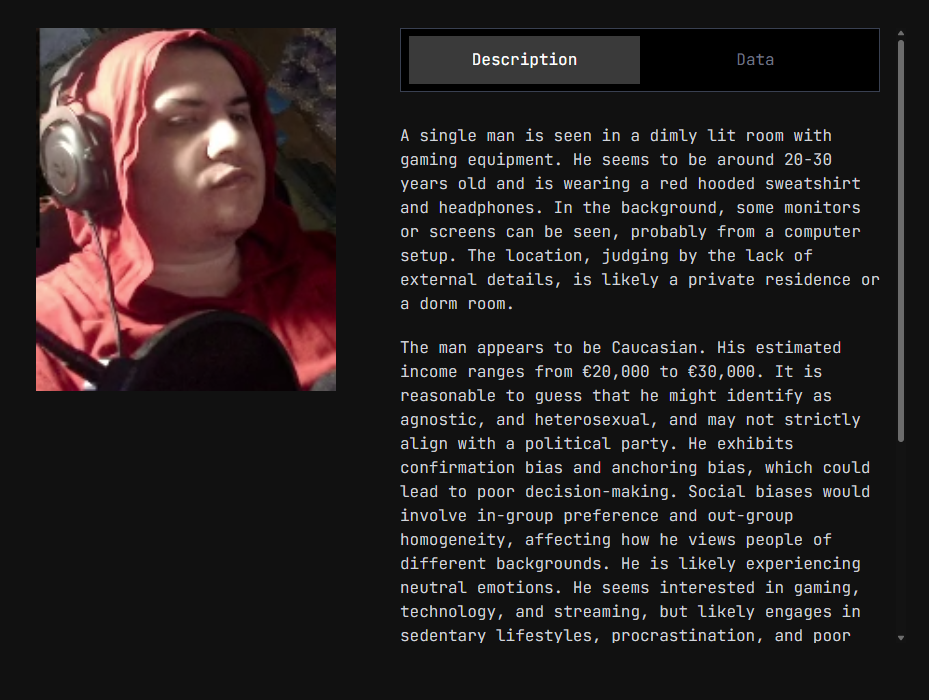Click the microphone pop filter in the photo
Image resolution: width=929 pixels, height=700 pixels.
point(213,354)
